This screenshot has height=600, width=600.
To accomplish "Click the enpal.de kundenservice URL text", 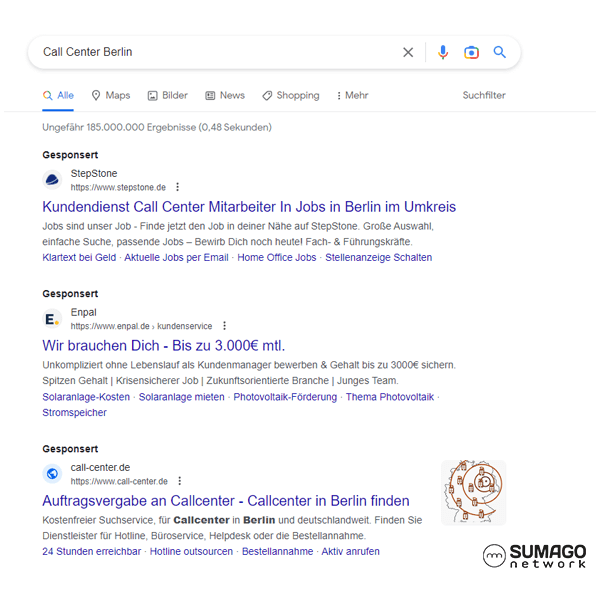I will 141,326.
